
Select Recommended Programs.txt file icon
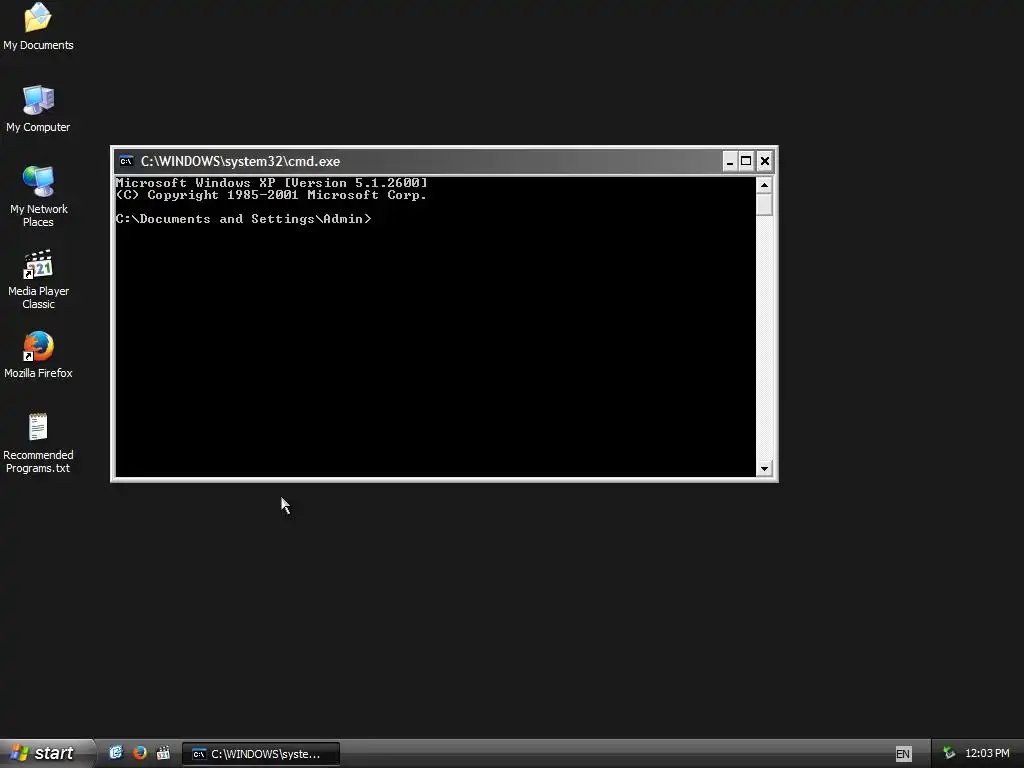pyautogui.click(x=38, y=443)
